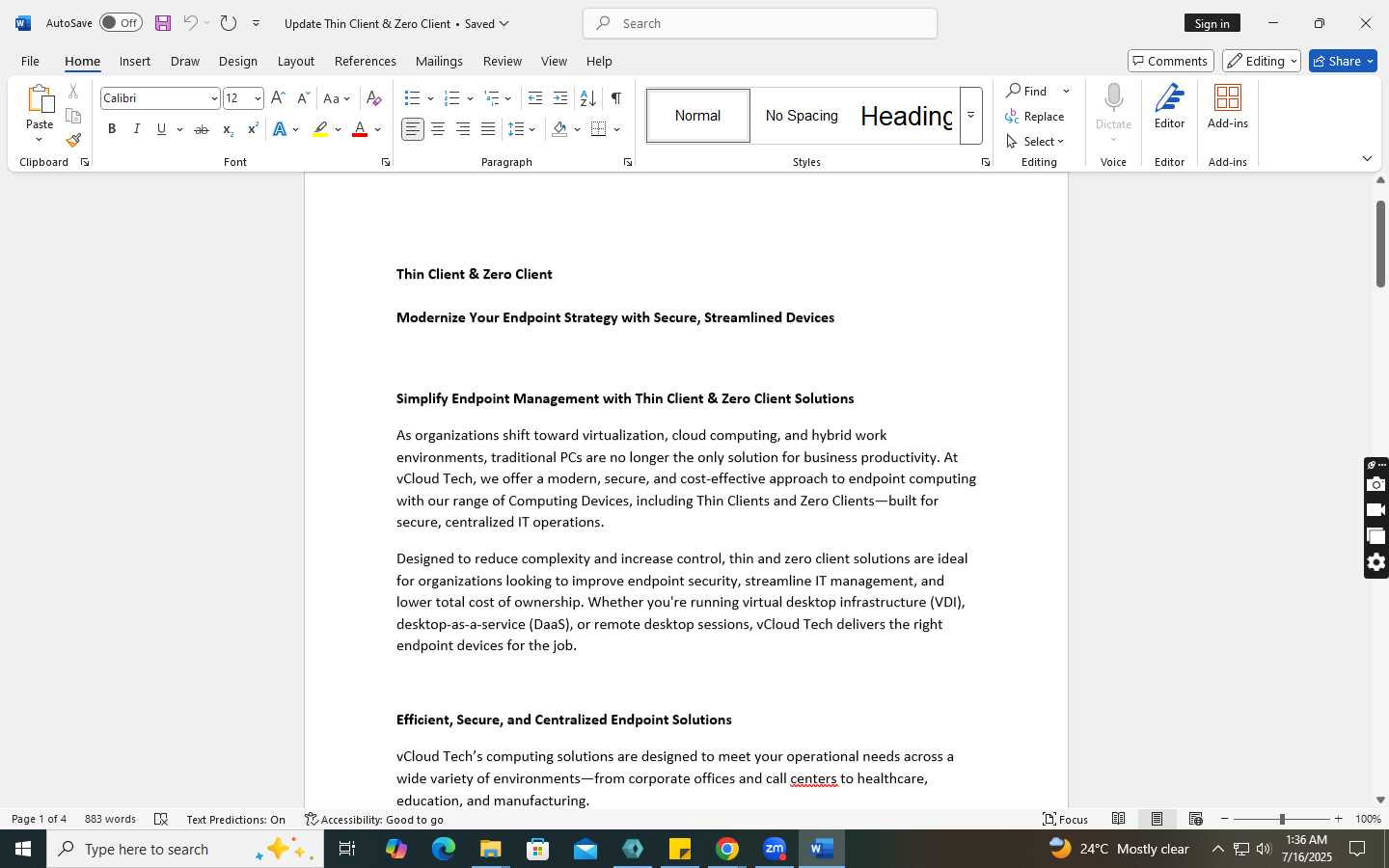The width and height of the screenshot is (1389, 868).
Task: Toggle Focus mode in status bar
Action: (1066, 819)
